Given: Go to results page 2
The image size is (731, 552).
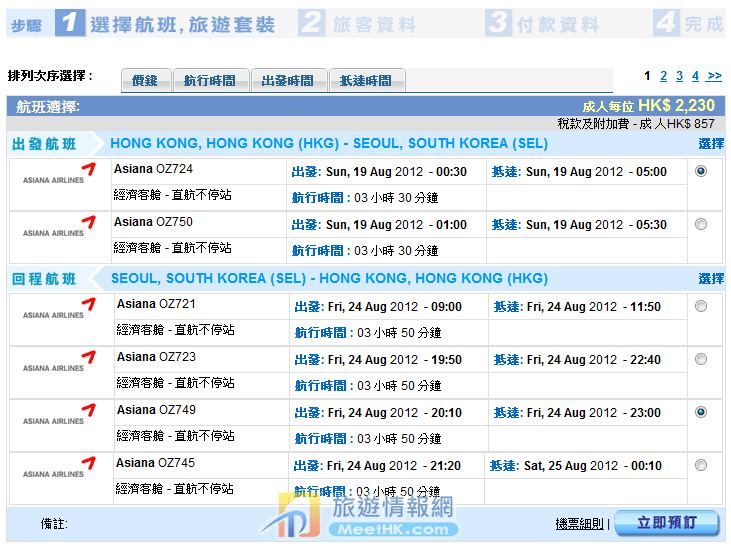Looking at the screenshot, I should 663,76.
